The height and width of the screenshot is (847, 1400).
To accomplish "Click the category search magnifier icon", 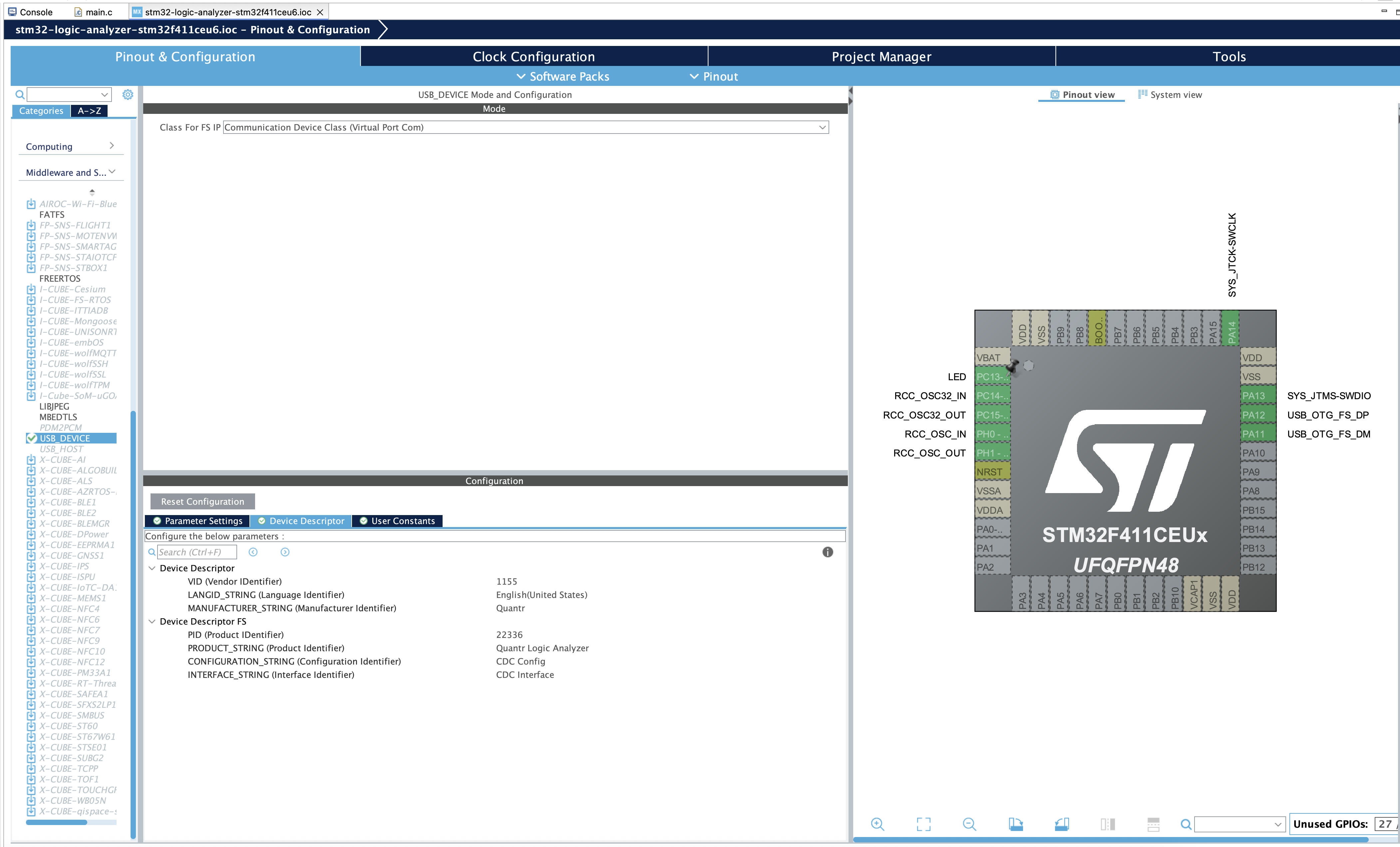I will pyautogui.click(x=19, y=94).
